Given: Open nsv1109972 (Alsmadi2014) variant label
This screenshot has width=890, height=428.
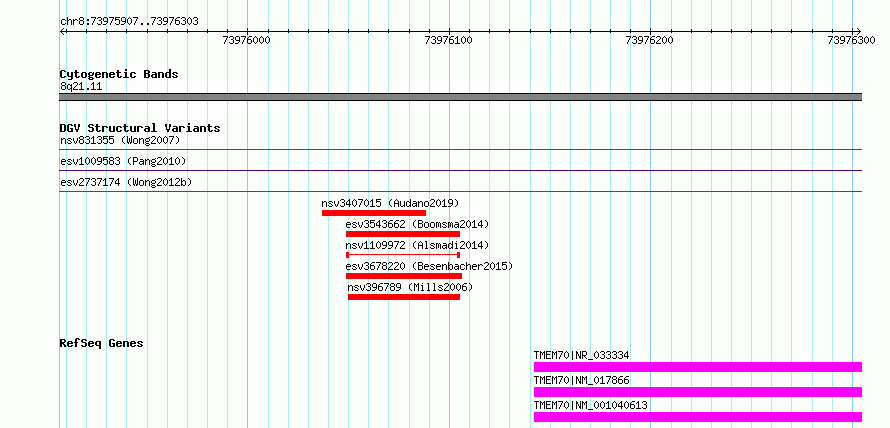Looking at the screenshot, I should pyautogui.click(x=417, y=245).
